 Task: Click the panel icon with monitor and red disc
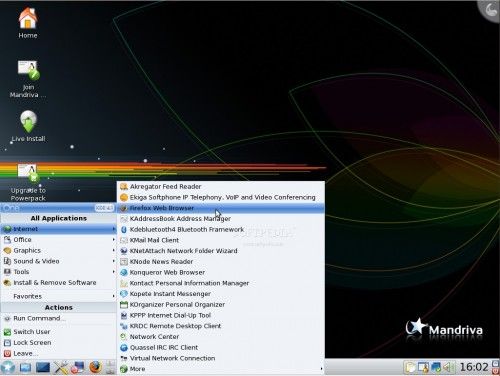click(x=78, y=368)
